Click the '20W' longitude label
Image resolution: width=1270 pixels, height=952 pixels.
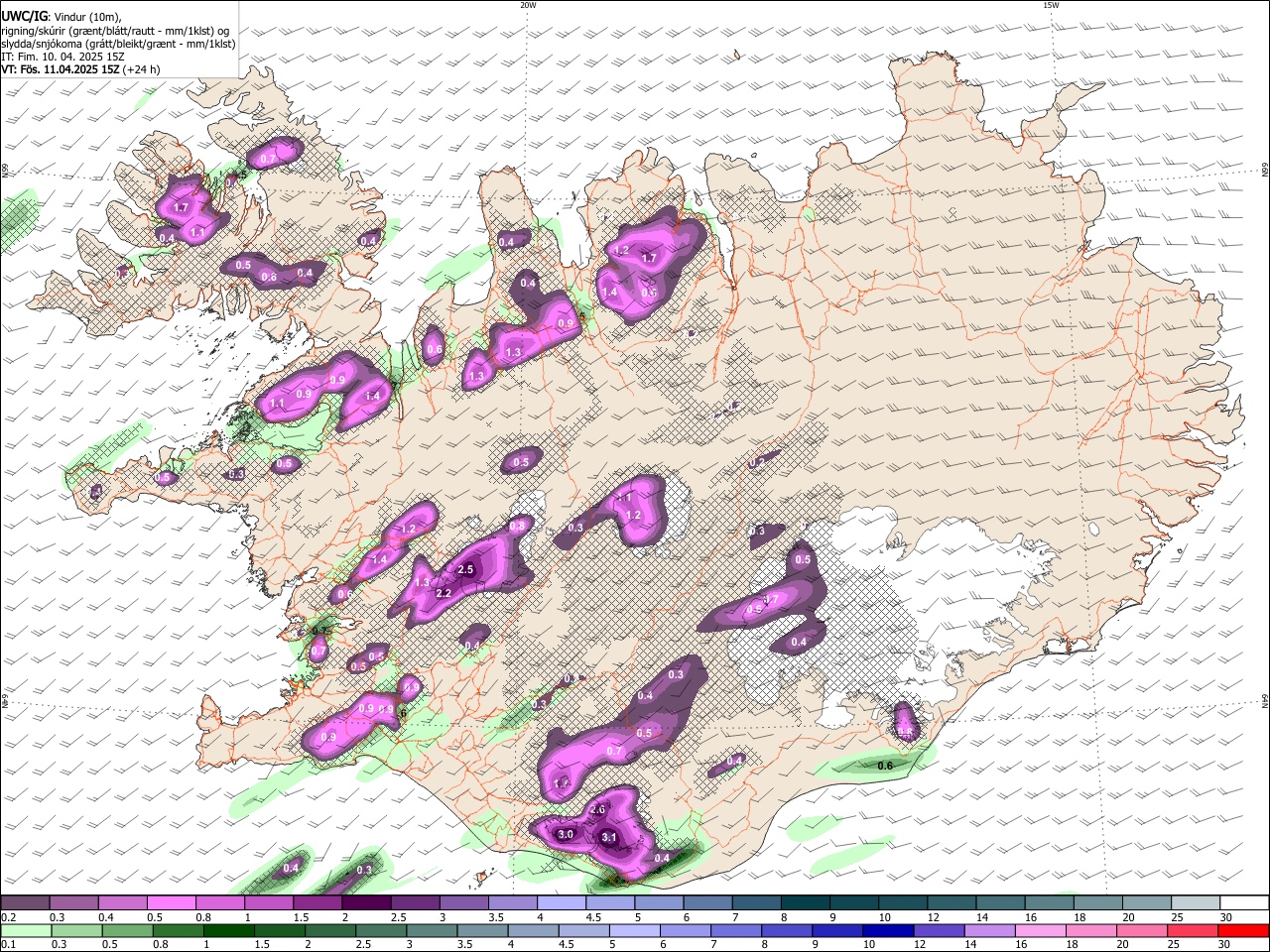pyautogui.click(x=528, y=5)
